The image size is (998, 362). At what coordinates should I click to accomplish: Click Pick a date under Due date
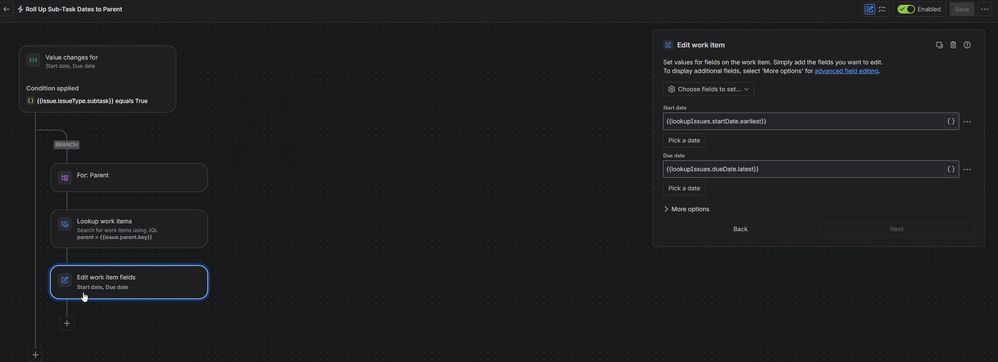point(684,188)
